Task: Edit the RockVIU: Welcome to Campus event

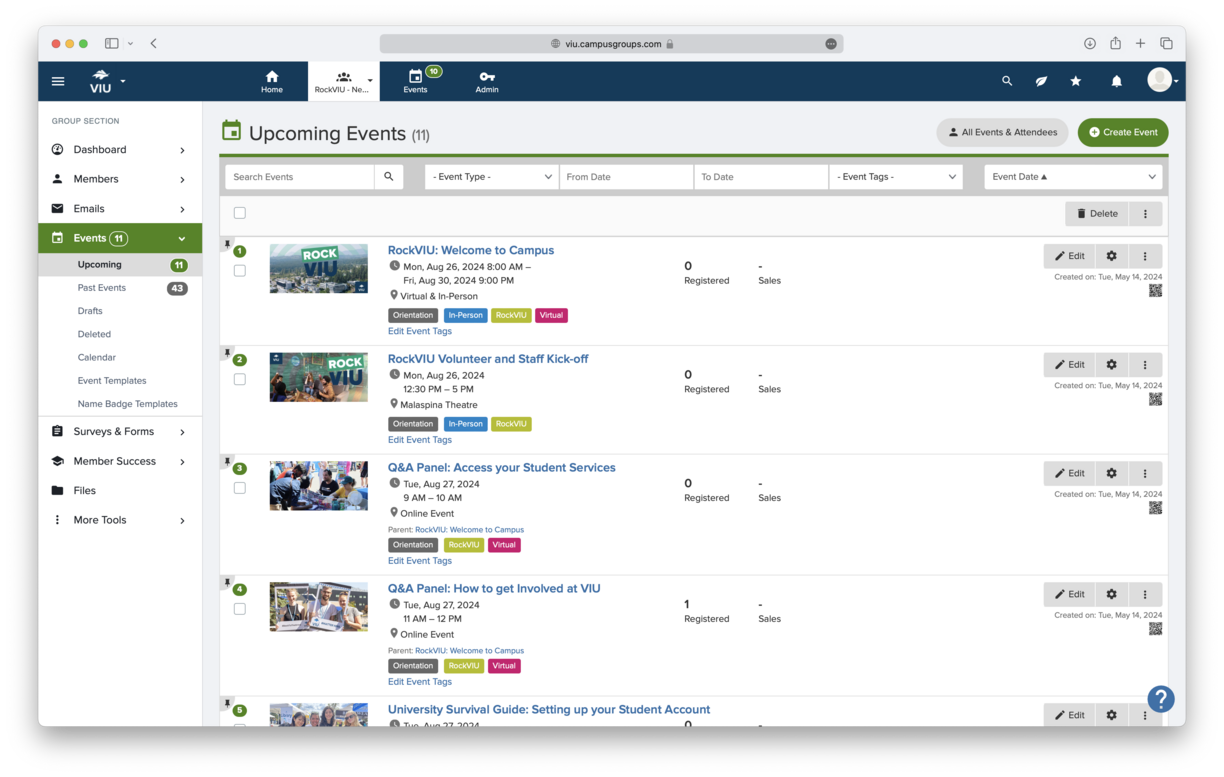Action: pos(1070,256)
